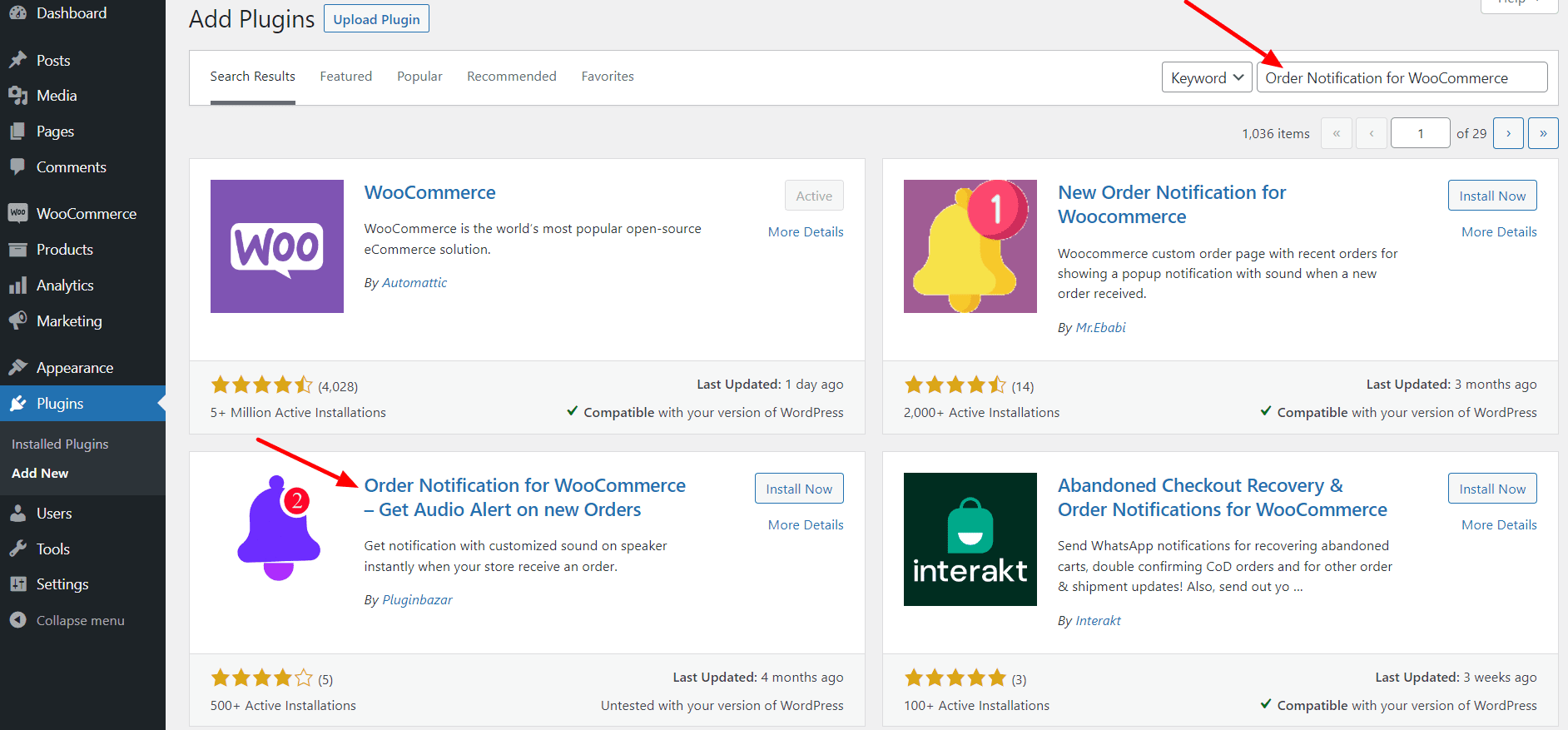Switch to the Featured tab
1568x730 pixels.
[345, 77]
